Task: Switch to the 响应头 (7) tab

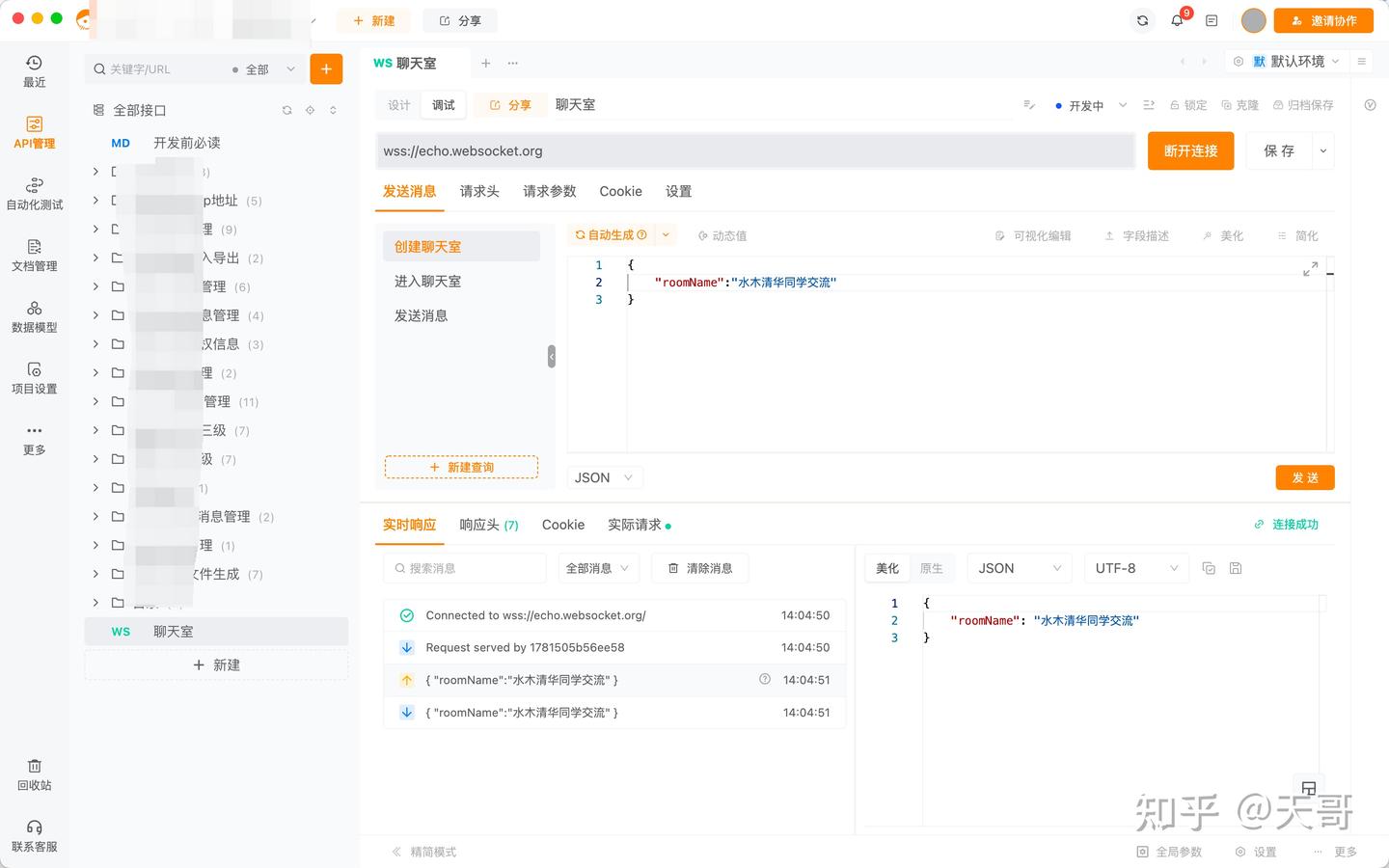Action: pos(489,525)
